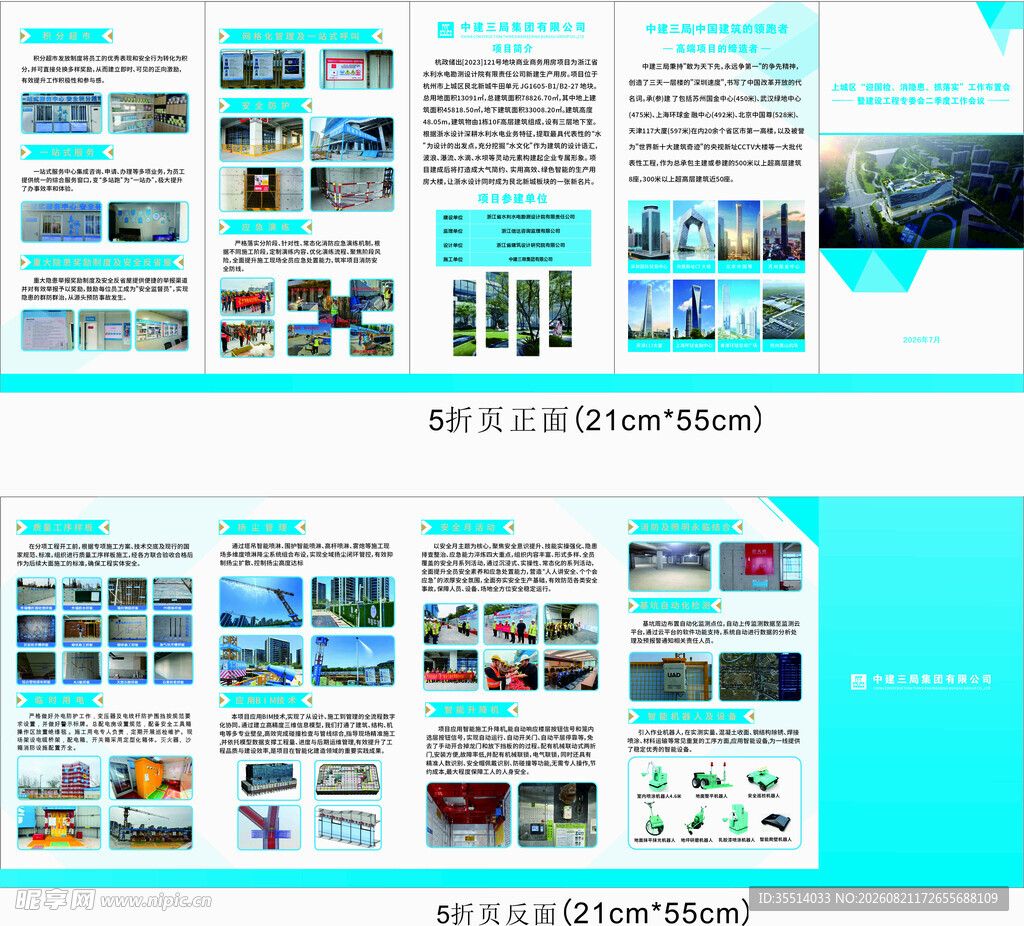Open the tower crane dust-spraying photo
The image size is (1024, 926).
(261, 602)
